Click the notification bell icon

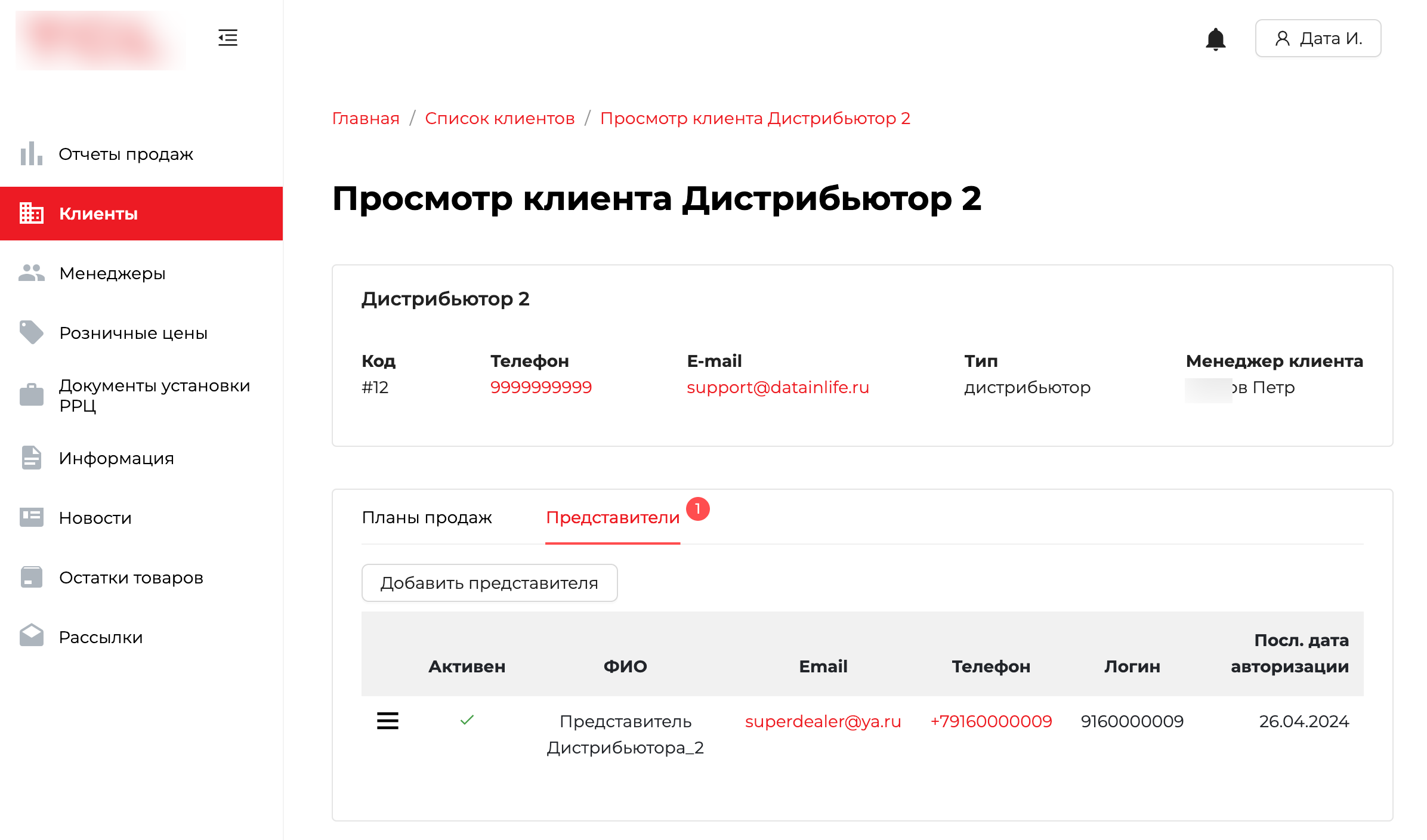[1215, 39]
